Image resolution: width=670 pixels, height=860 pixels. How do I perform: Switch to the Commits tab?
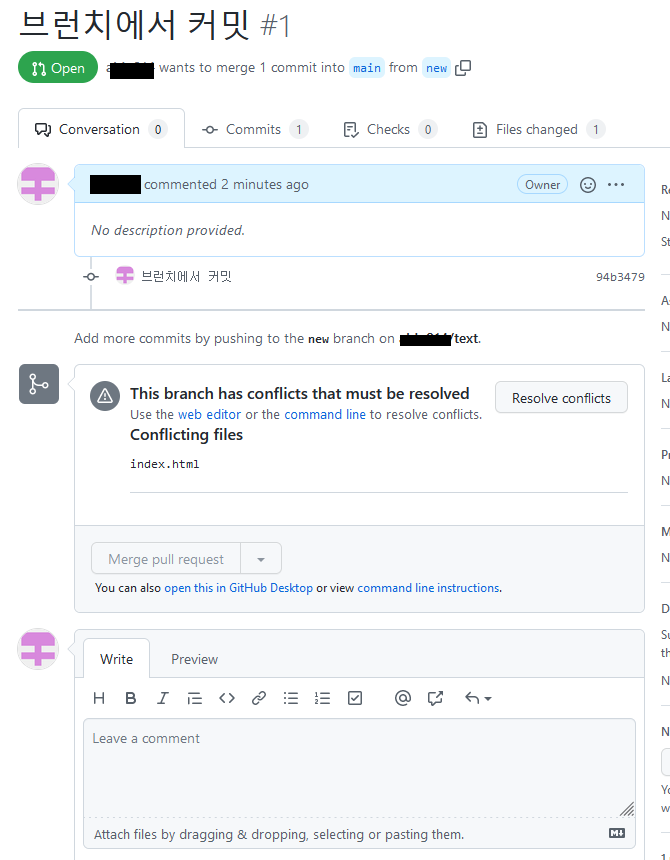coord(255,129)
